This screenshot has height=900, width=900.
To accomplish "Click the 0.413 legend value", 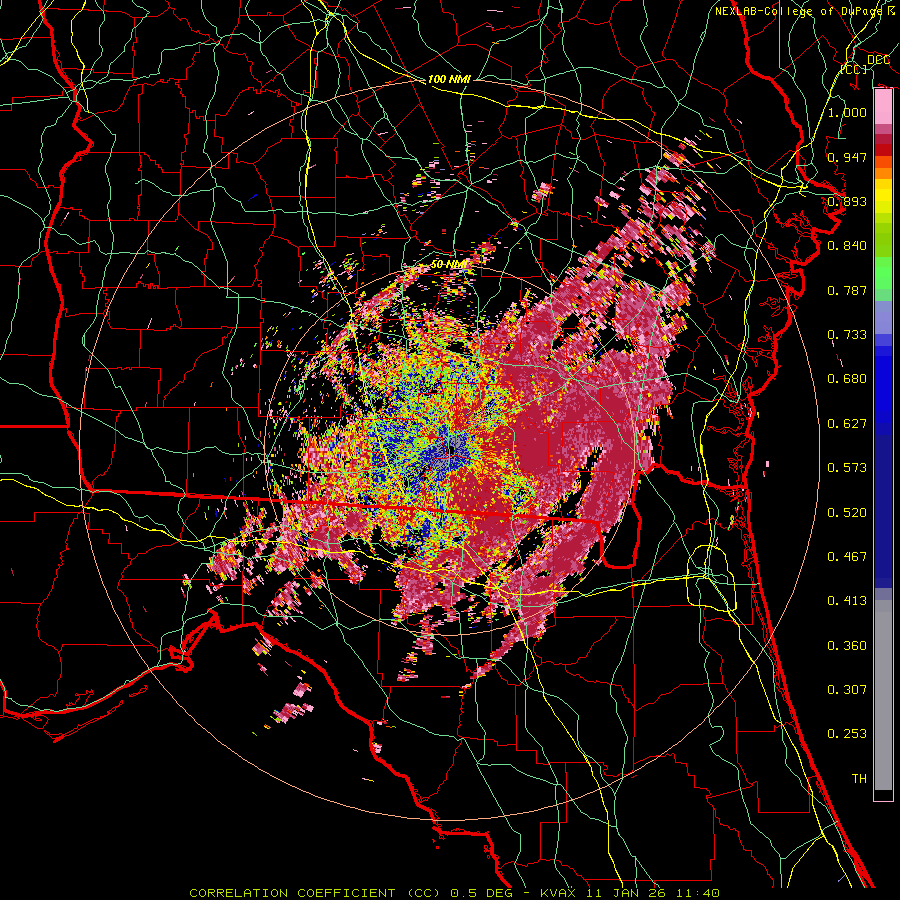I will pos(847,601).
